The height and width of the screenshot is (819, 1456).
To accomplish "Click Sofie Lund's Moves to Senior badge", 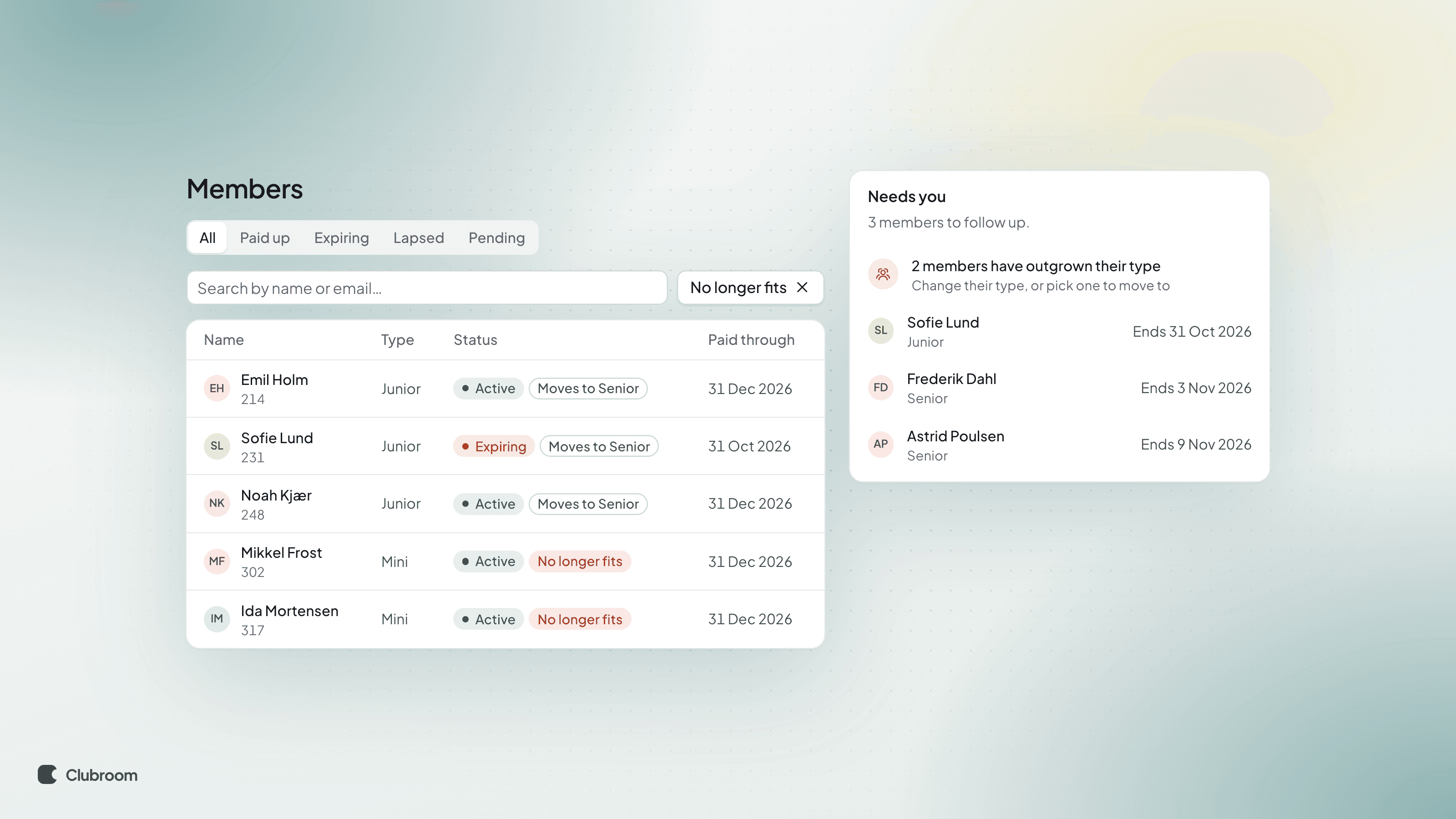I will (599, 446).
